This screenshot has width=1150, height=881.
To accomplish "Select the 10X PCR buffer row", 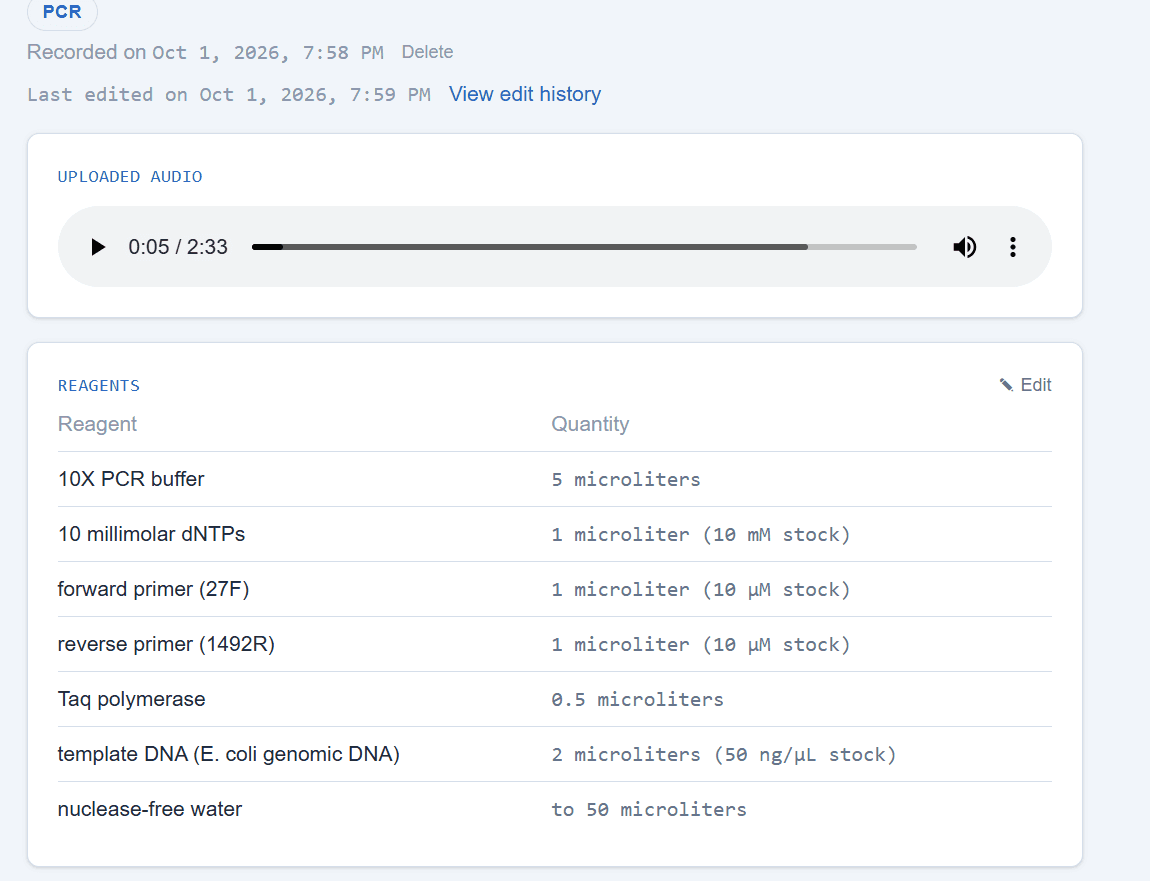I will point(554,479).
